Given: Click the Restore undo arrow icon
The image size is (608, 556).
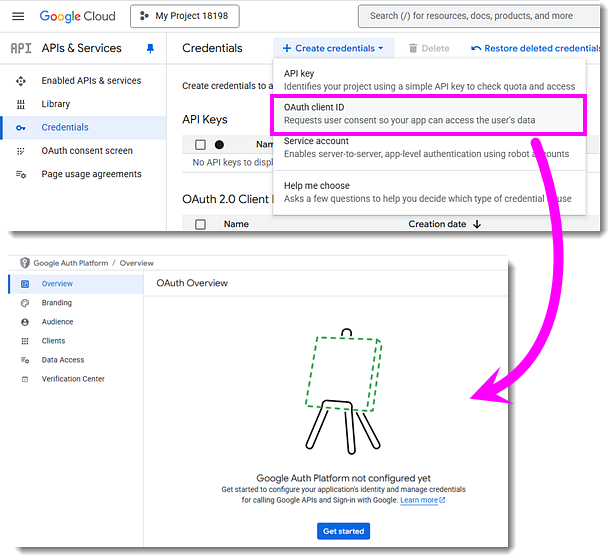Looking at the screenshot, I should point(476,48).
